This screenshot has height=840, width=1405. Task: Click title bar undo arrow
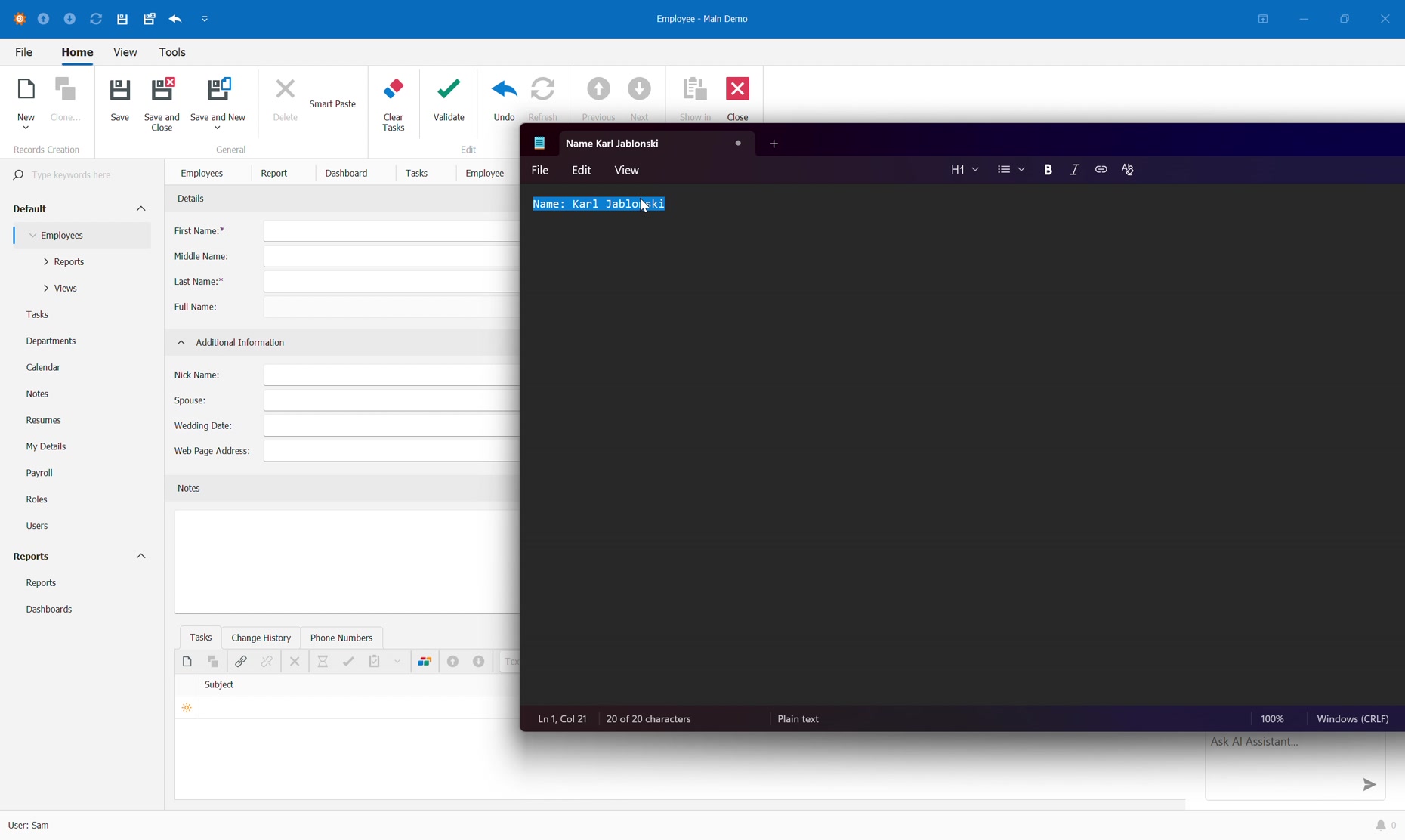(x=176, y=19)
